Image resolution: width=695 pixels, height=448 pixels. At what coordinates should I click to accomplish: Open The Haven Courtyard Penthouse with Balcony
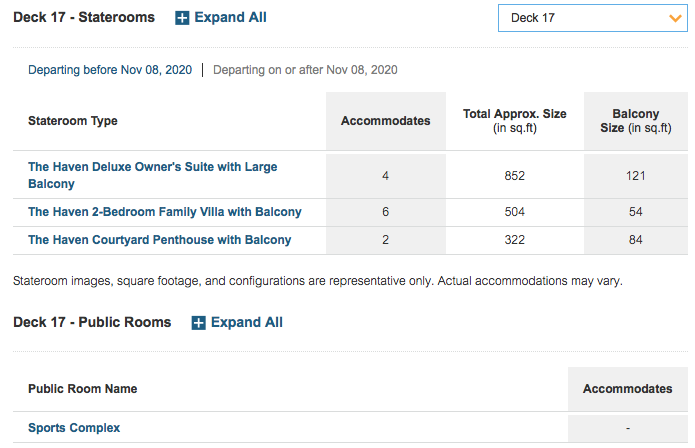160,240
